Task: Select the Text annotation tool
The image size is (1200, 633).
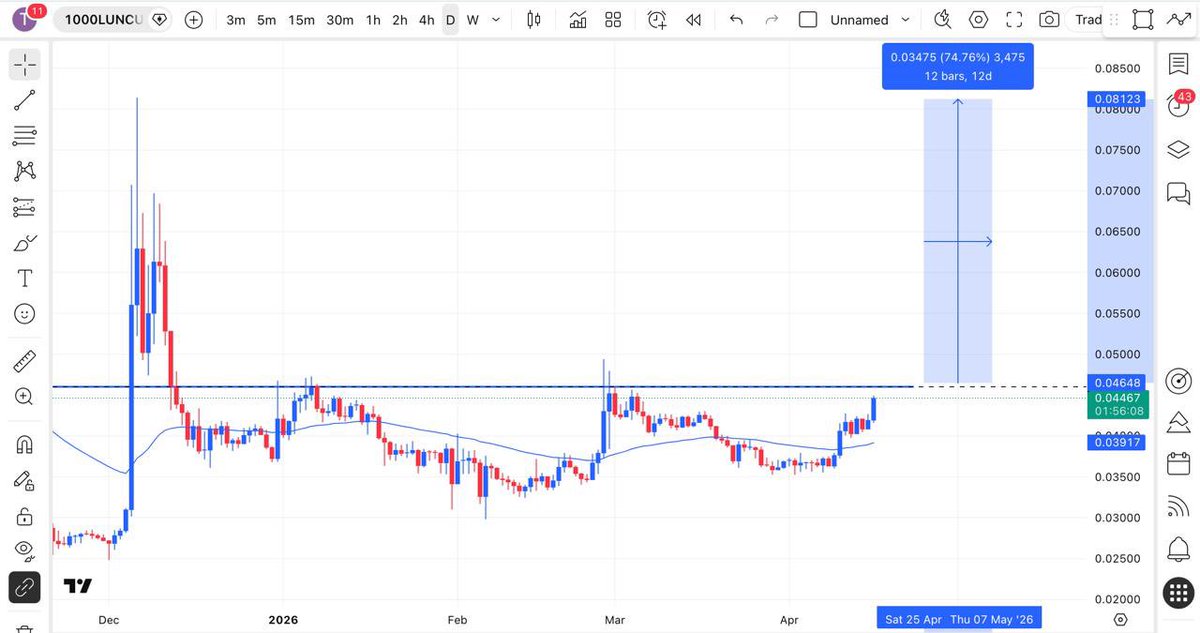Action: 25,277
